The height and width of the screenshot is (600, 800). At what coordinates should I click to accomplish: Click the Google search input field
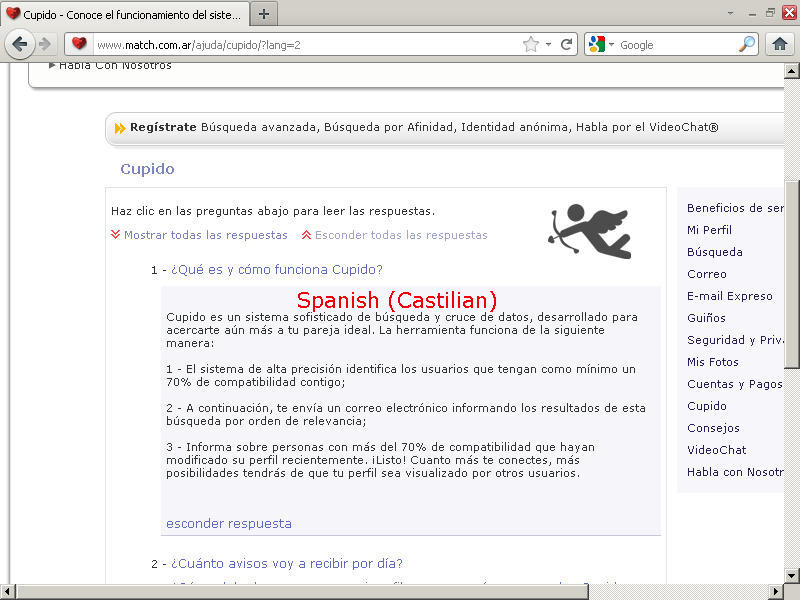tap(678, 45)
